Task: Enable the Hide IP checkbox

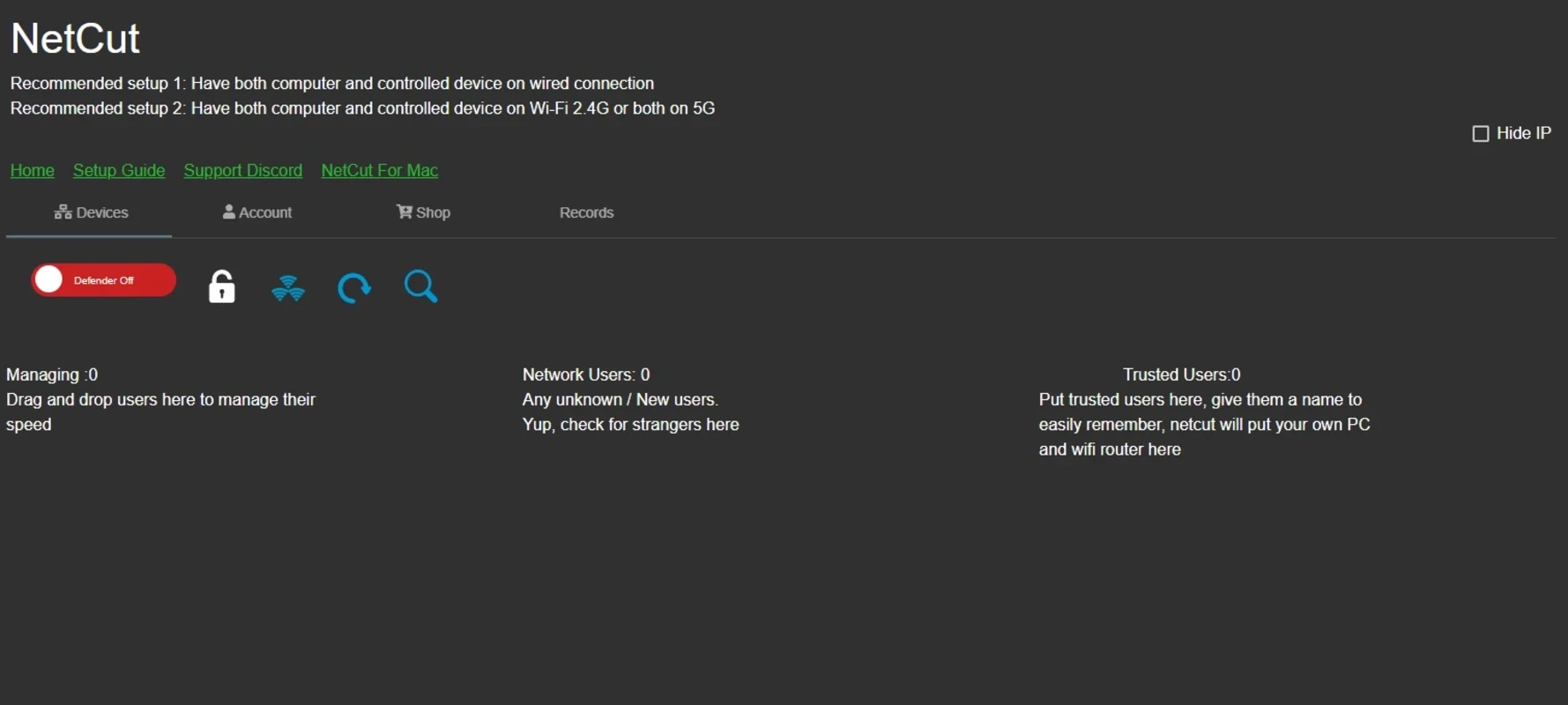Action: tap(1481, 133)
